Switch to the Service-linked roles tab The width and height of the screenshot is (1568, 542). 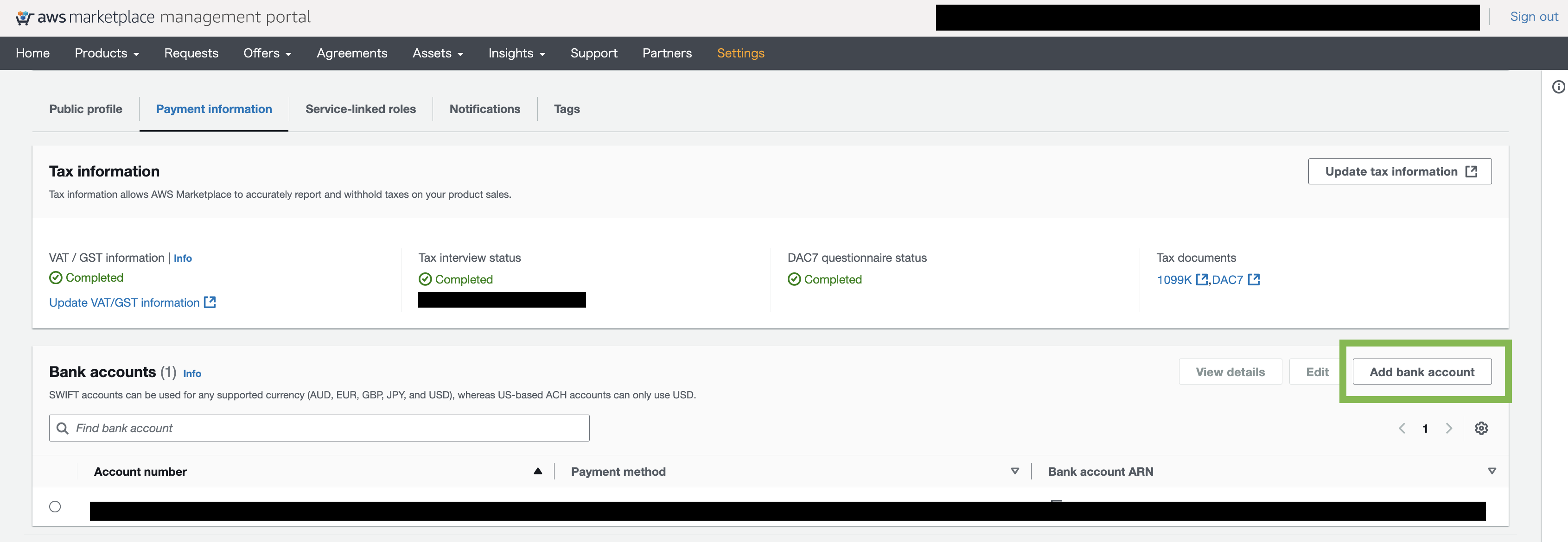(x=360, y=109)
